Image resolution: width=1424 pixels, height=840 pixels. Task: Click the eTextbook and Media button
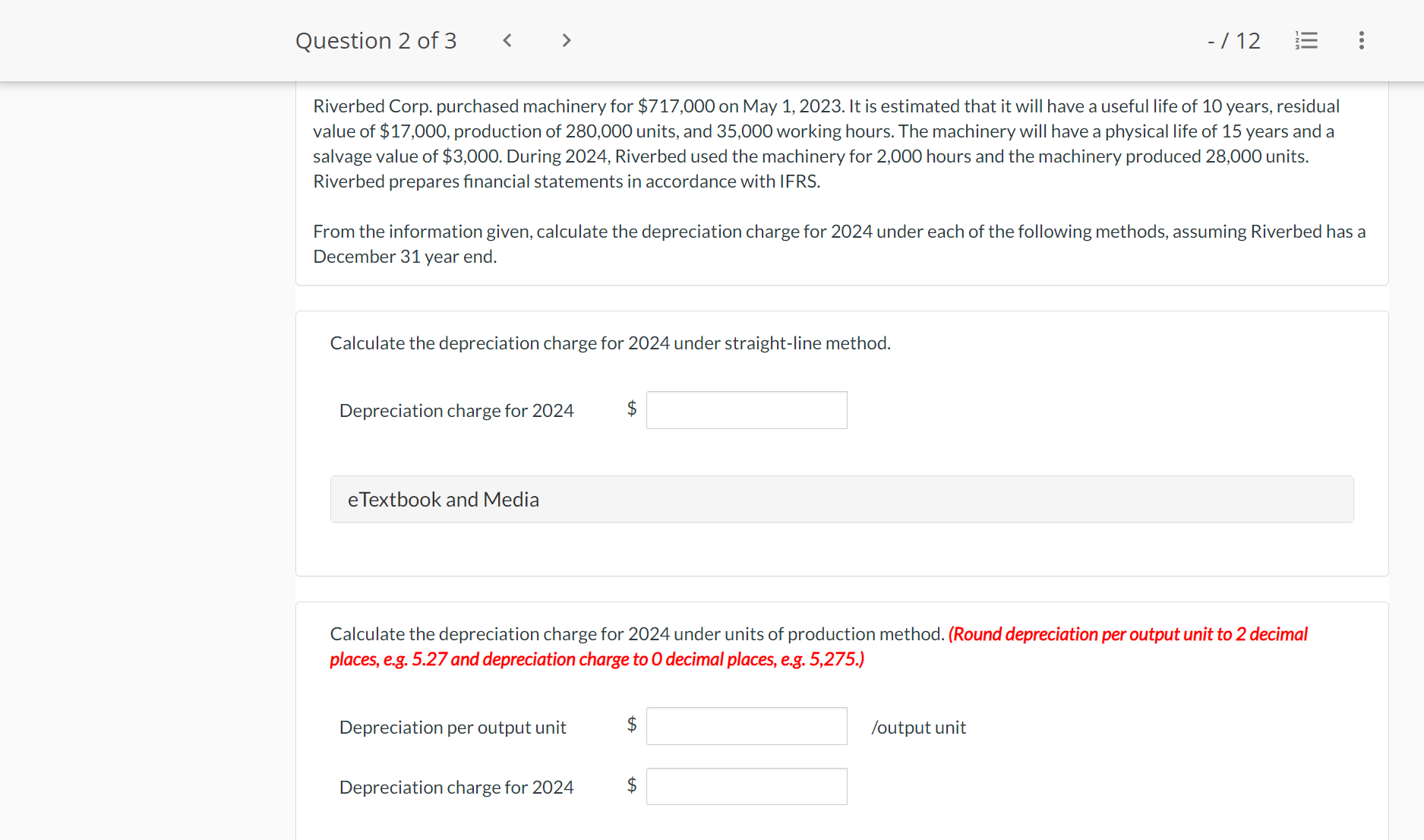click(x=444, y=499)
